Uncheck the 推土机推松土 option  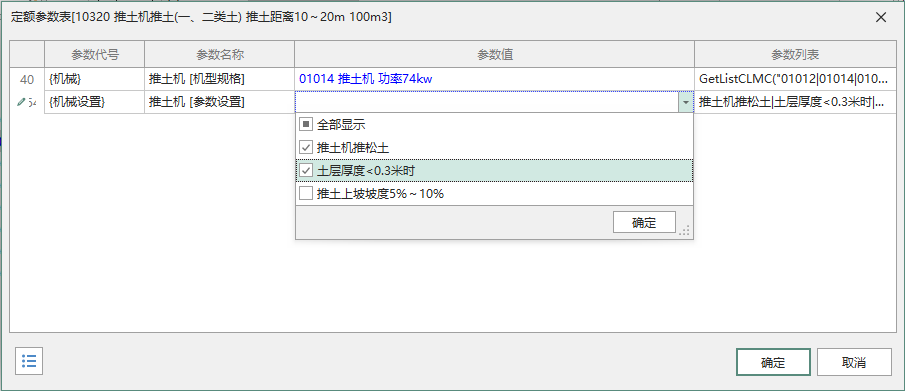click(x=306, y=147)
